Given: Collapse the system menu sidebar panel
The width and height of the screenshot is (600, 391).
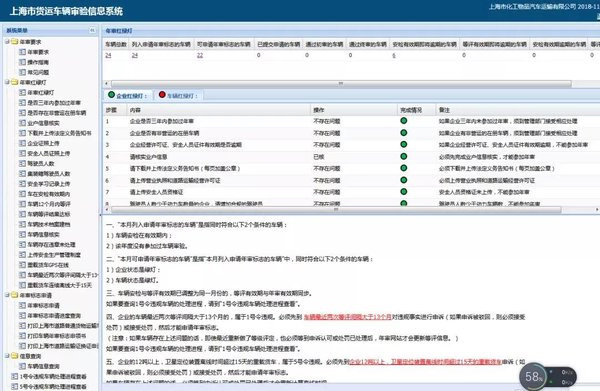Looking at the screenshot, I should coord(92,30).
